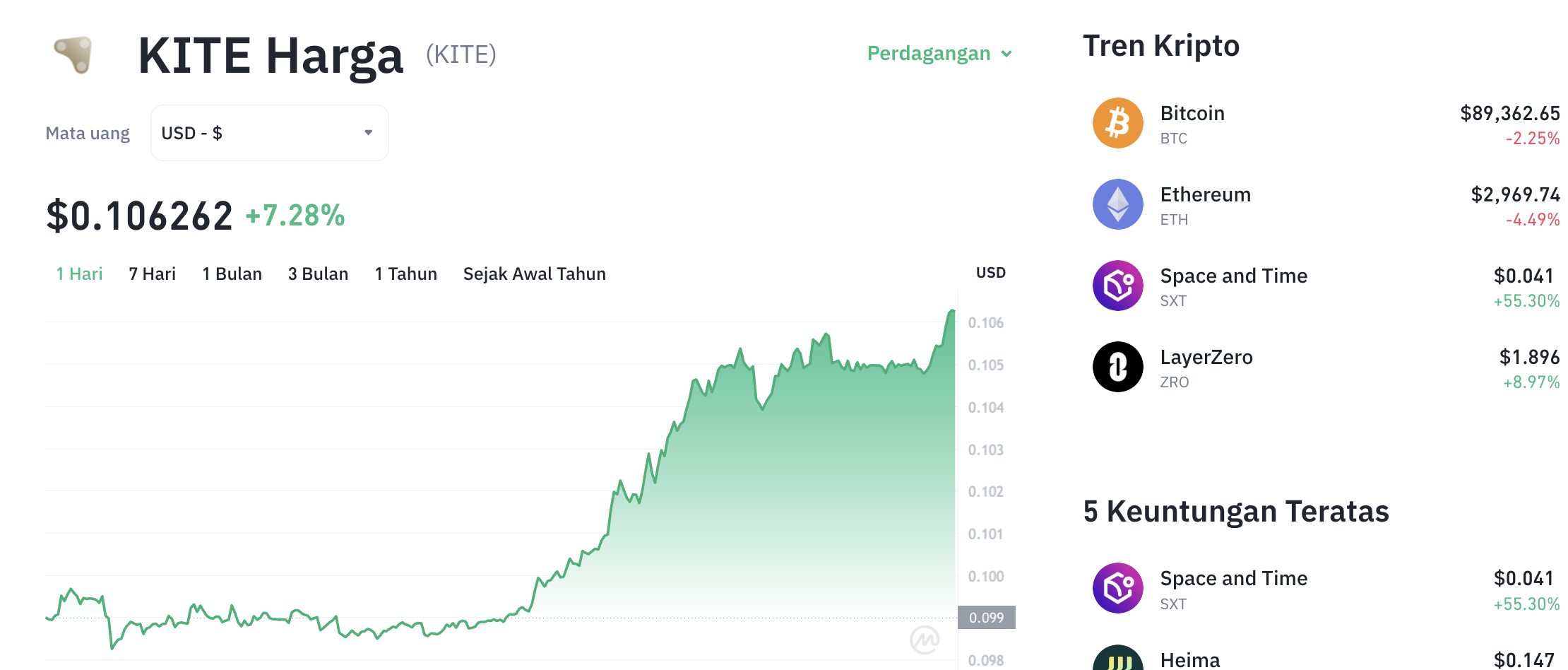Image resolution: width=1568 pixels, height=670 pixels.
Task: Select the 1 Hari chart range
Action: click(79, 274)
